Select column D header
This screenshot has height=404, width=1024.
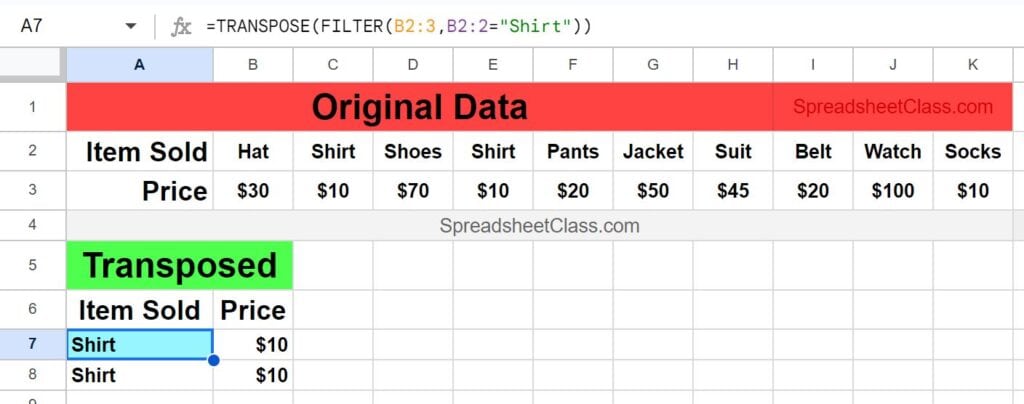tap(413, 65)
